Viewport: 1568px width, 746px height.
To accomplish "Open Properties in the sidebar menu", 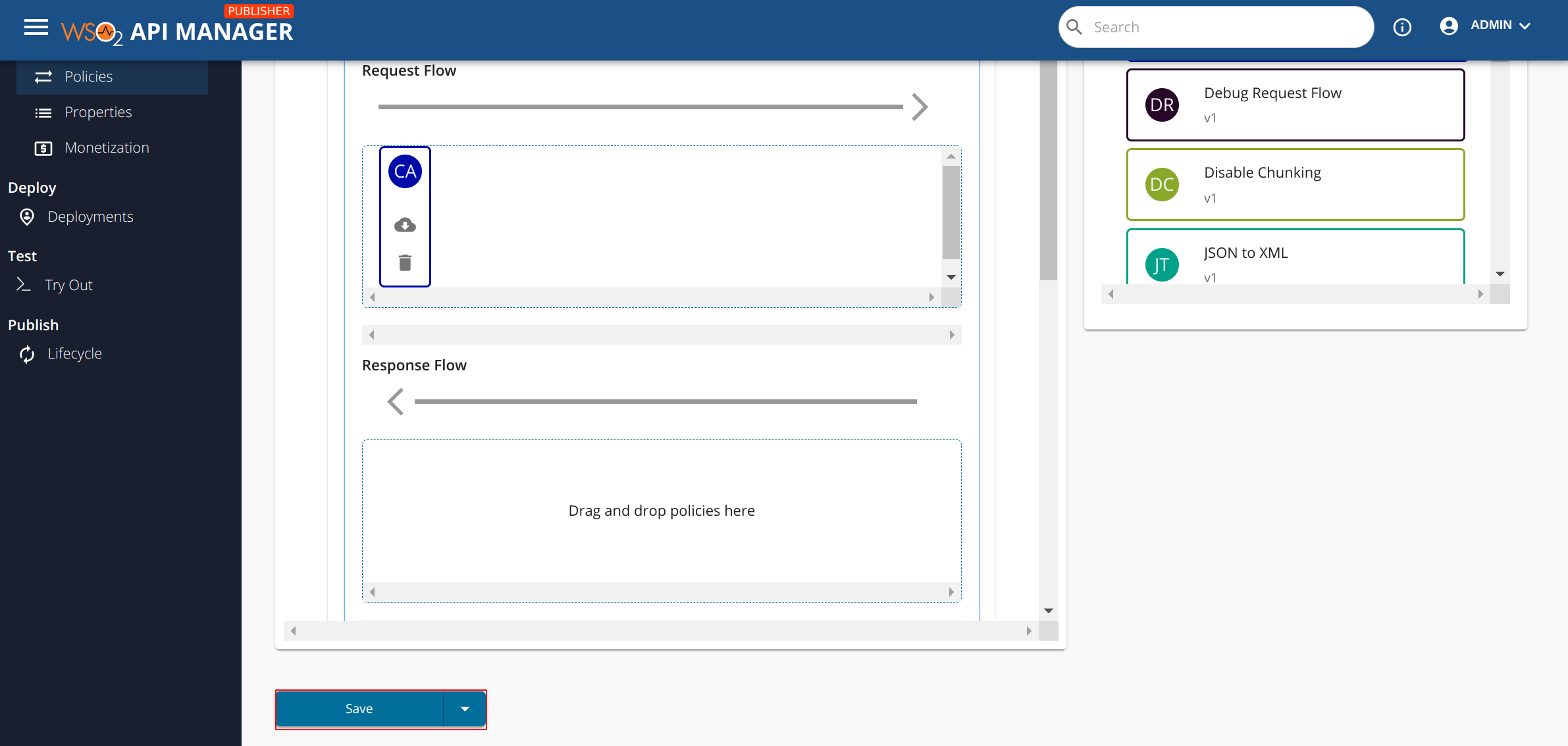I will tap(98, 112).
